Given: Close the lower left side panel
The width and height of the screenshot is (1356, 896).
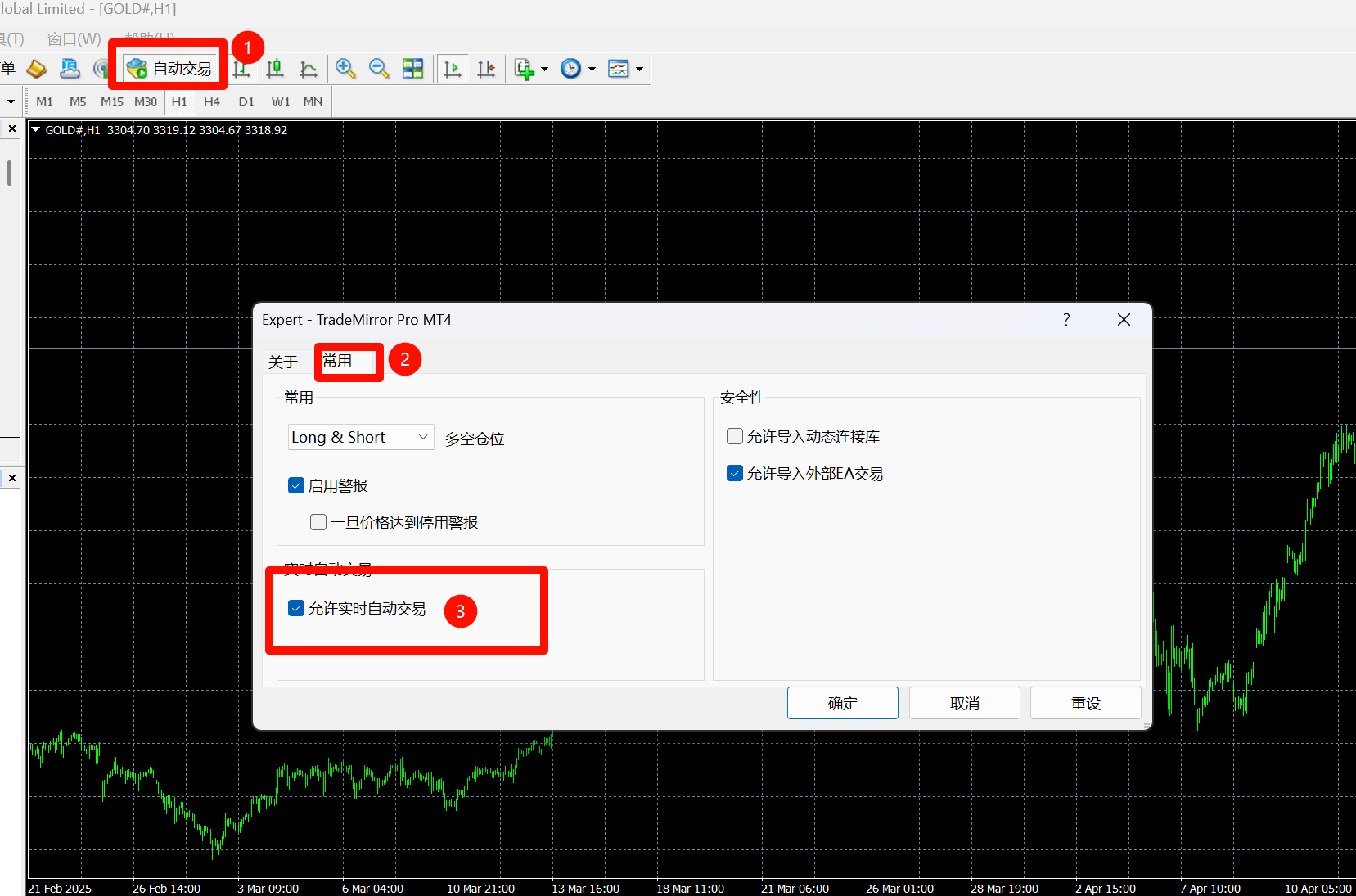Looking at the screenshot, I should tap(12, 477).
